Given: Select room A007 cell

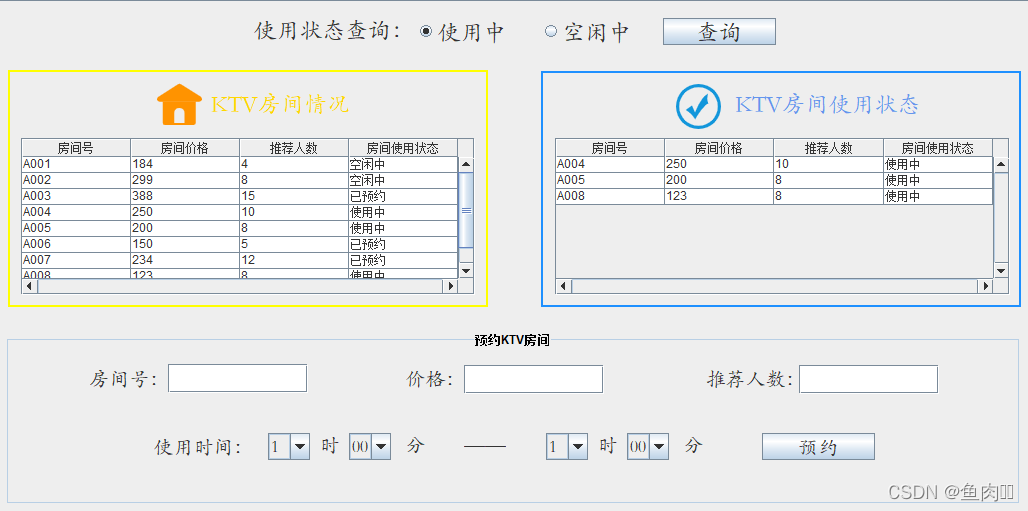Looking at the screenshot, I should 76,260.
